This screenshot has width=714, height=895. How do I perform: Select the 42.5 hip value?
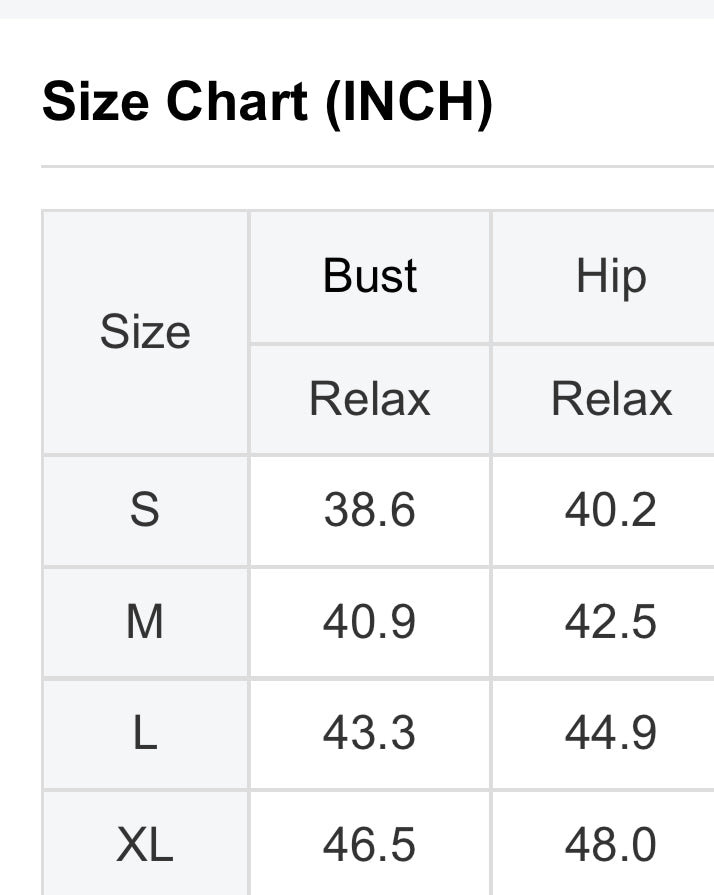click(610, 622)
